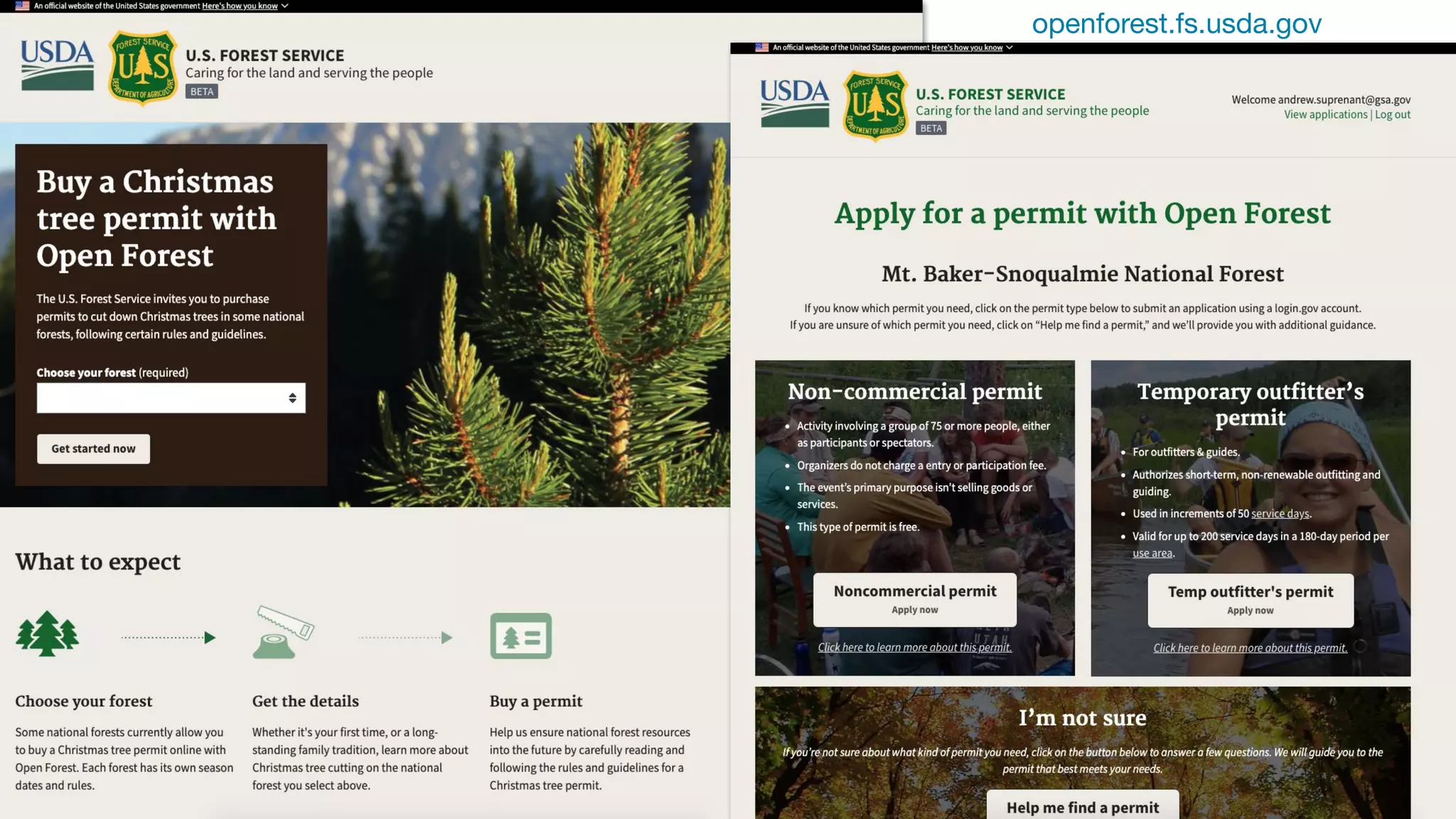Open the service days link

1280,513
